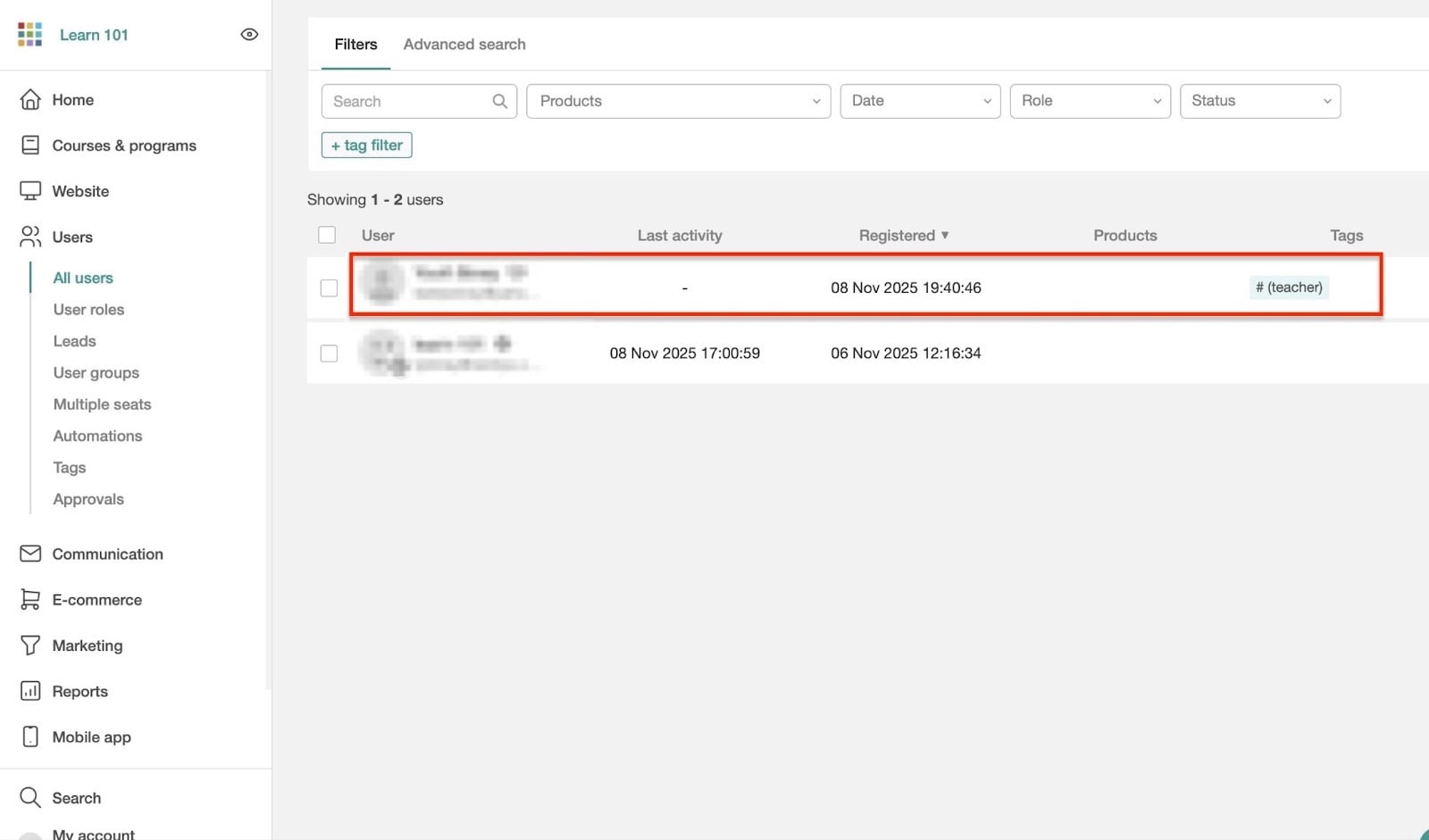Click the # (teacher) tag chip
The width and height of the screenshot is (1429, 840).
coord(1289,287)
